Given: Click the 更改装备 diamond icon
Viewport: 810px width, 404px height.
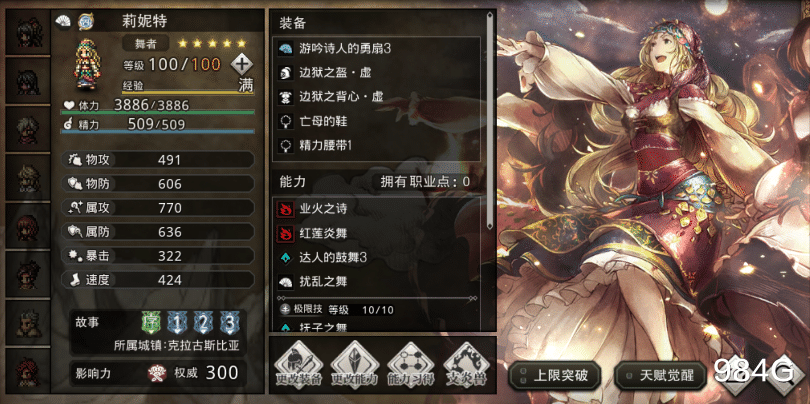Looking at the screenshot, I should click(298, 366).
